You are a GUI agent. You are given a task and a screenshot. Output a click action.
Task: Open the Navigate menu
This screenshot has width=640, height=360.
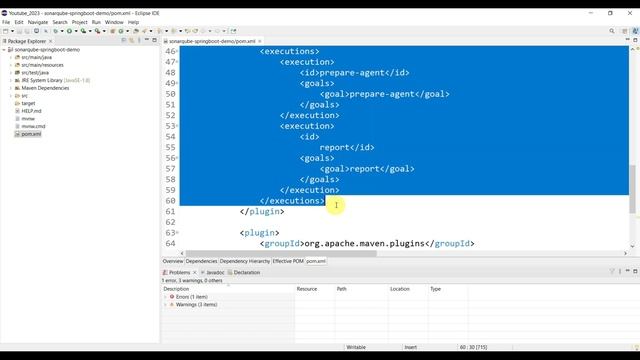(38, 22)
